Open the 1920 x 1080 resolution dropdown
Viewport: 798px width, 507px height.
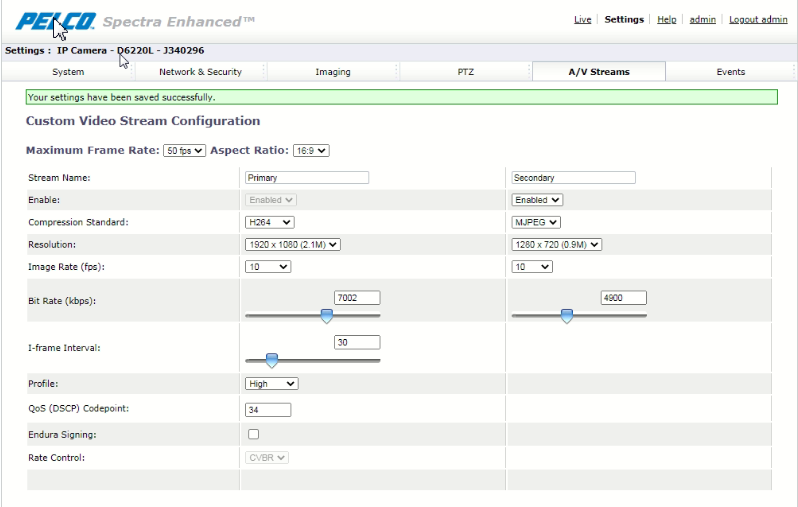(x=293, y=245)
